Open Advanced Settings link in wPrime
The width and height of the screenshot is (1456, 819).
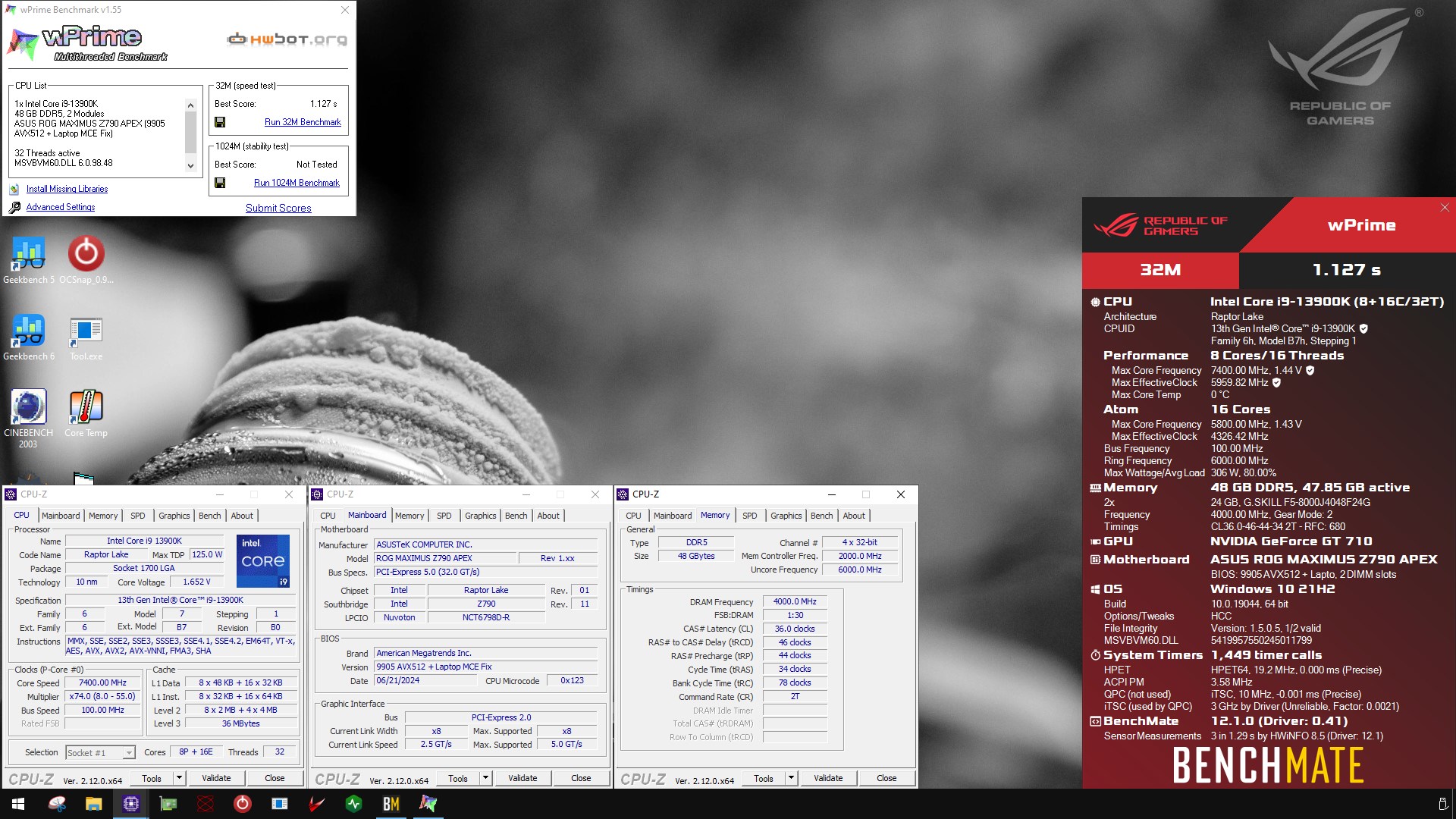point(61,207)
